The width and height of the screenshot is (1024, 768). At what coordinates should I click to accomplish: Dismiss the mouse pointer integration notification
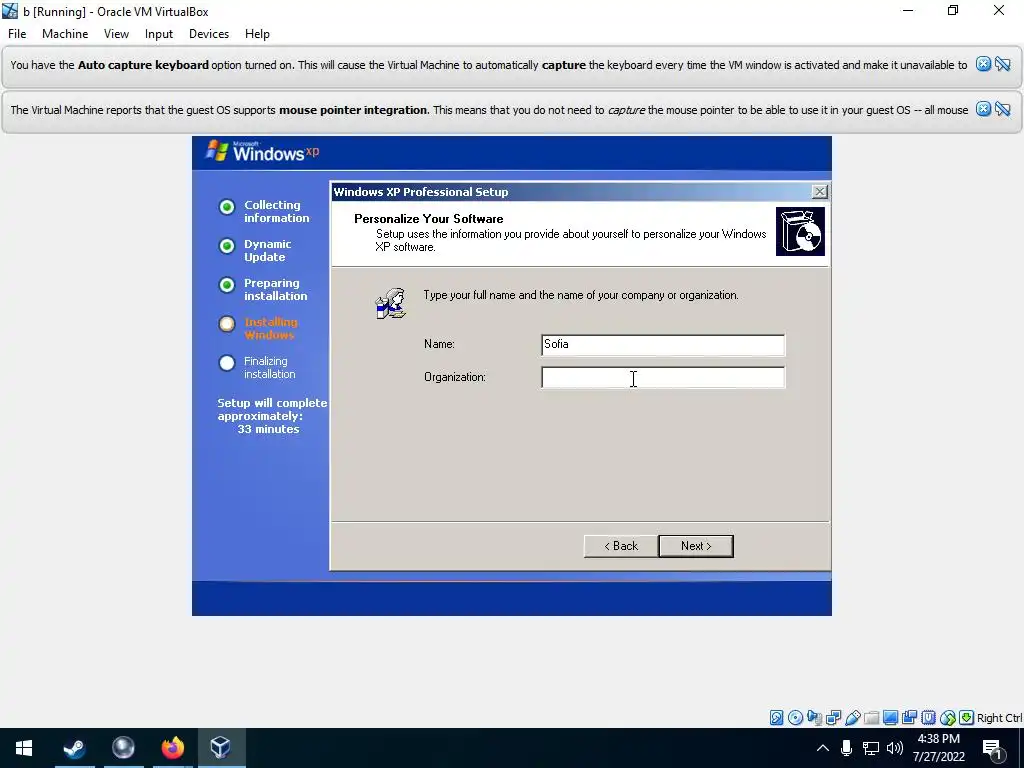point(984,109)
